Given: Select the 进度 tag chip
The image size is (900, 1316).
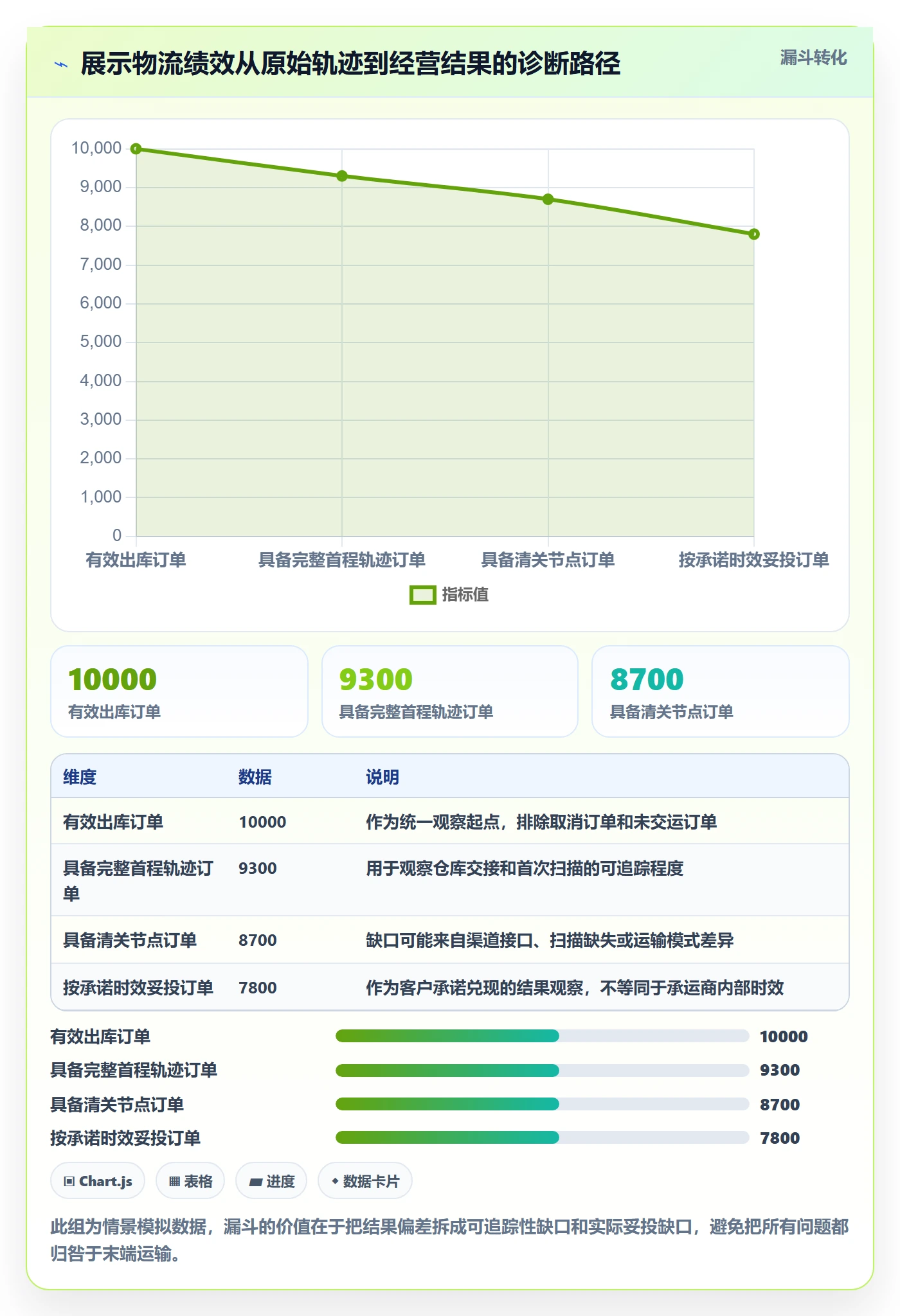Looking at the screenshot, I should pos(271,1181).
